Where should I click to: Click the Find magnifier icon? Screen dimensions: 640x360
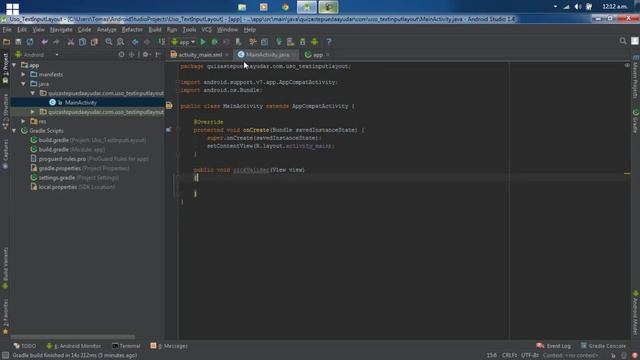point(109,42)
